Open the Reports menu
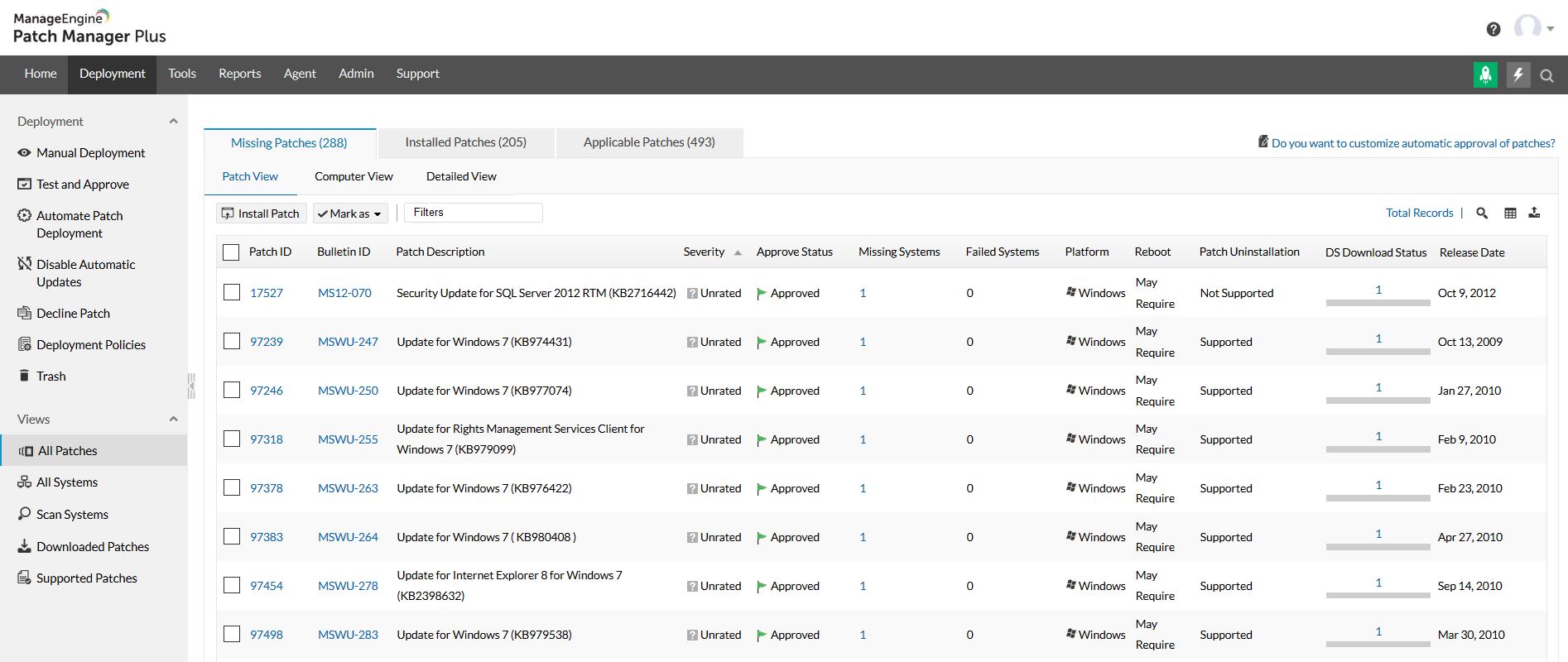Viewport: 1568px width, 662px height. tap(239, 74)
